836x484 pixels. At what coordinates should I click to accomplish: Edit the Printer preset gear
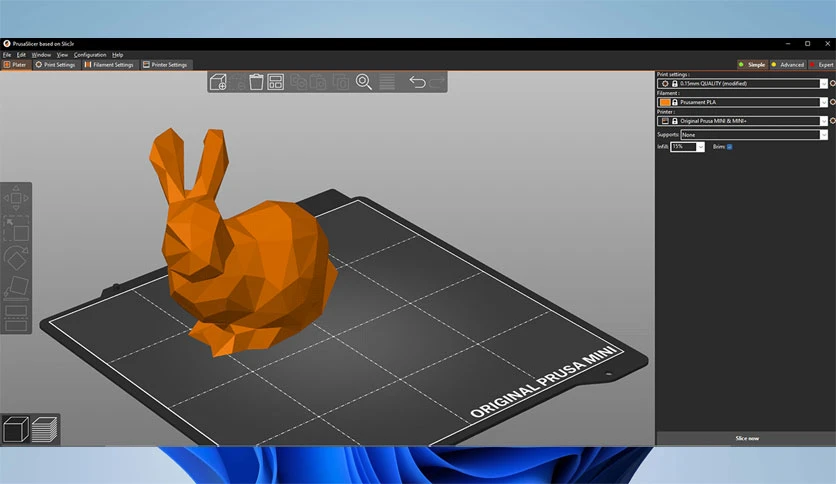coord(833,121)
